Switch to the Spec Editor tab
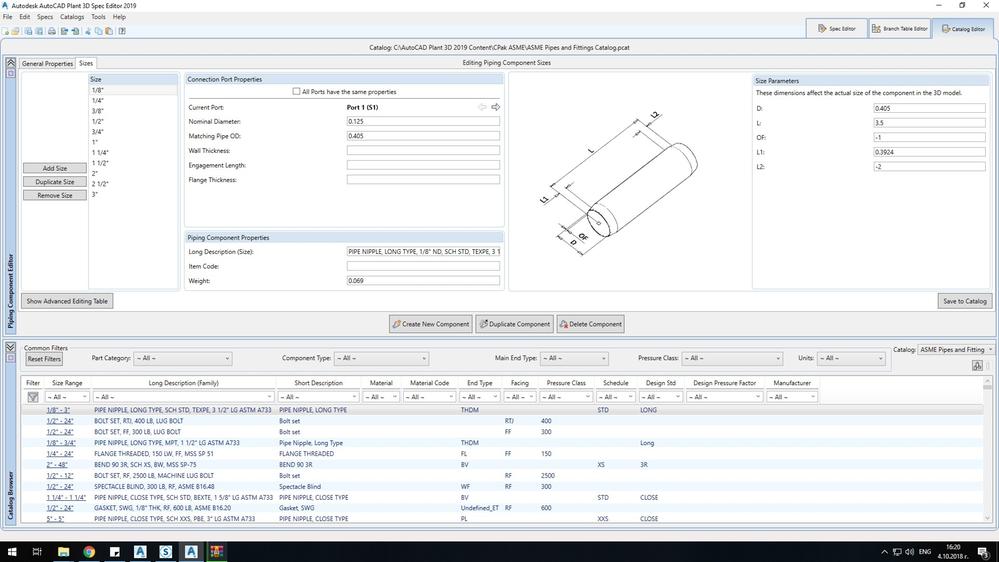This screenshot has height=562, width=999. pos(837,29)
